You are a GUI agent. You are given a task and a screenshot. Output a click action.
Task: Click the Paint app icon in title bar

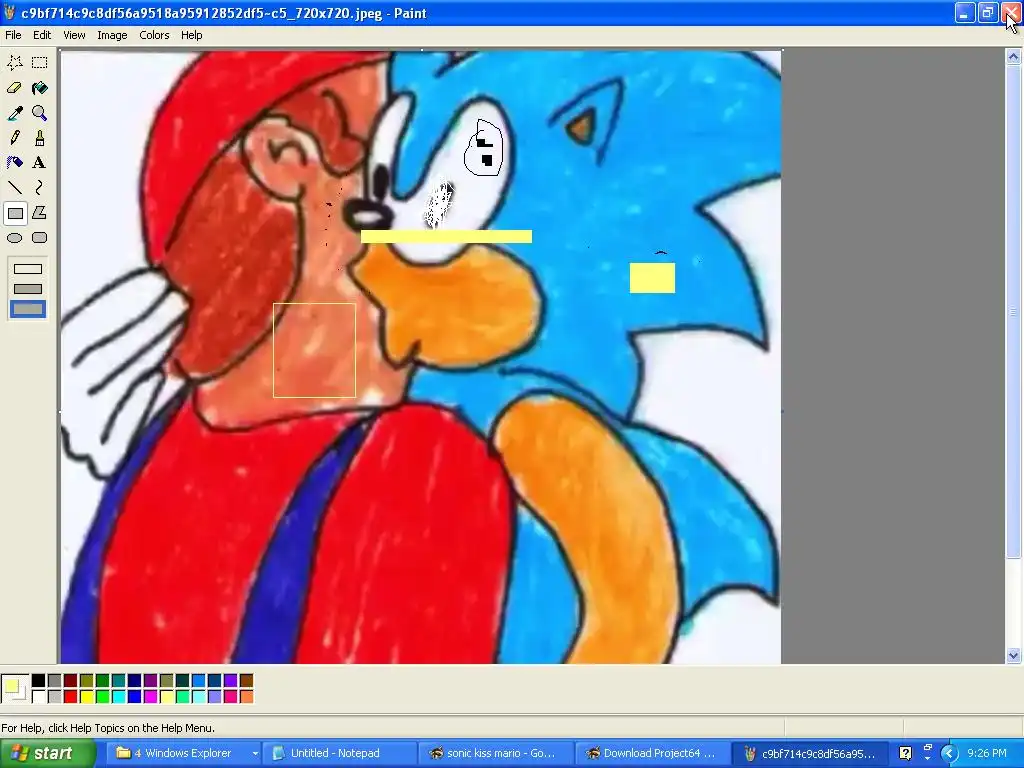pos(9,13)
